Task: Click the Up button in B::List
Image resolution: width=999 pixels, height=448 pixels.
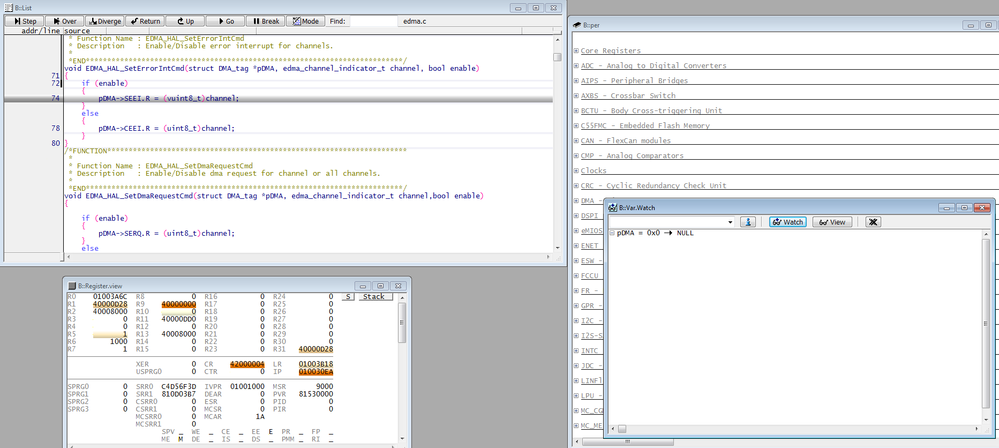Action: pyautogui.click(x=184, y=21)
